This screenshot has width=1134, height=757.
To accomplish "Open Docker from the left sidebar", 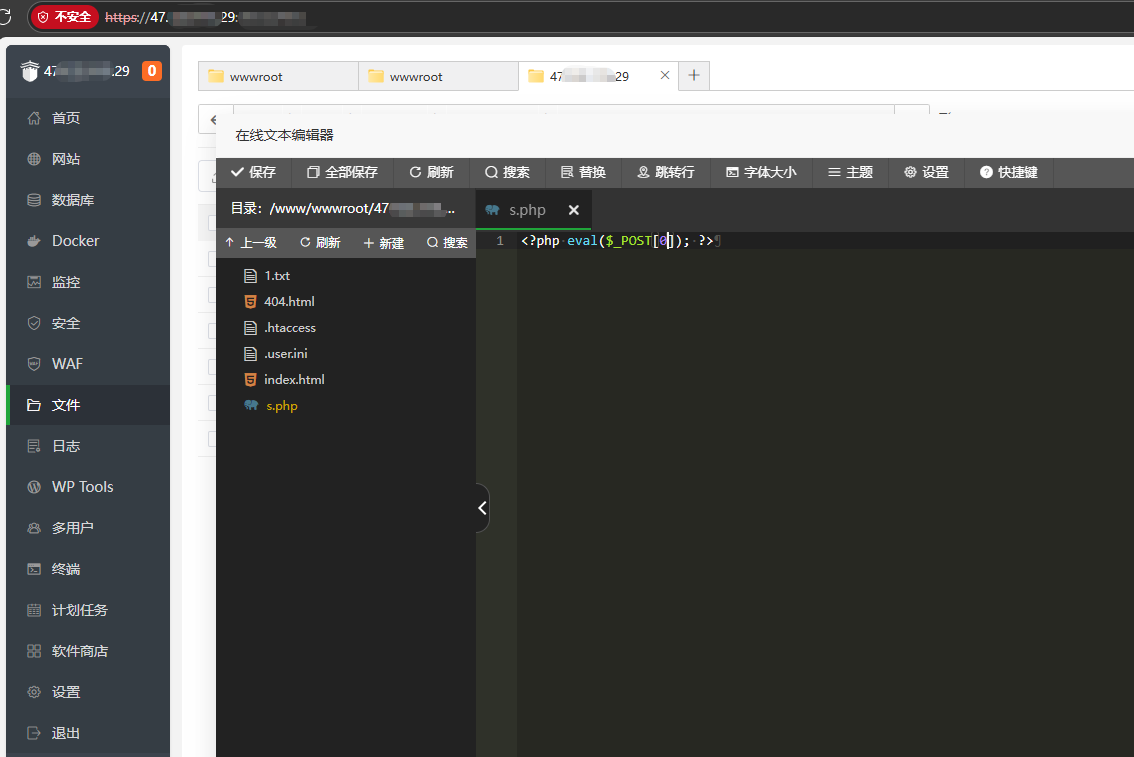I will click(x=75, y=241).
